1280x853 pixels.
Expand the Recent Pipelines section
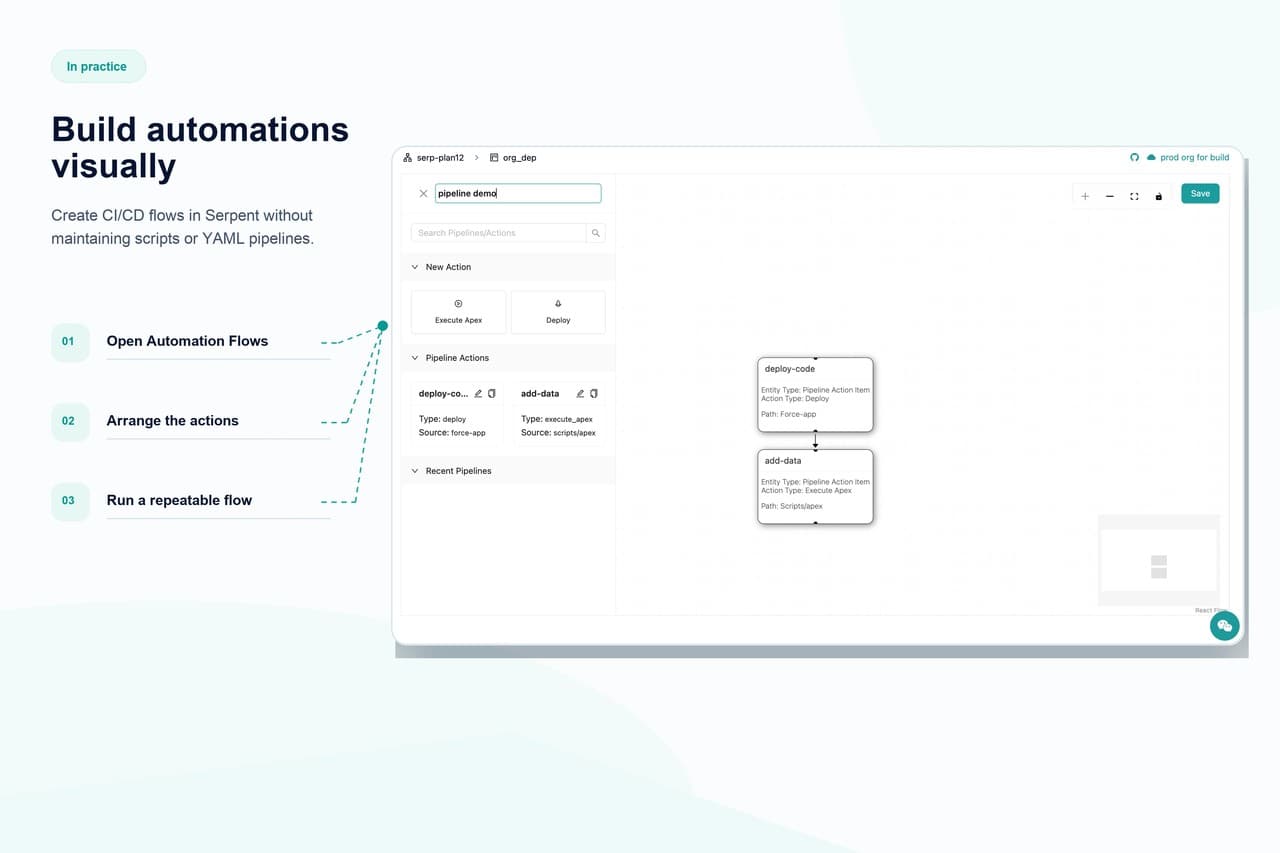(415, 471)
